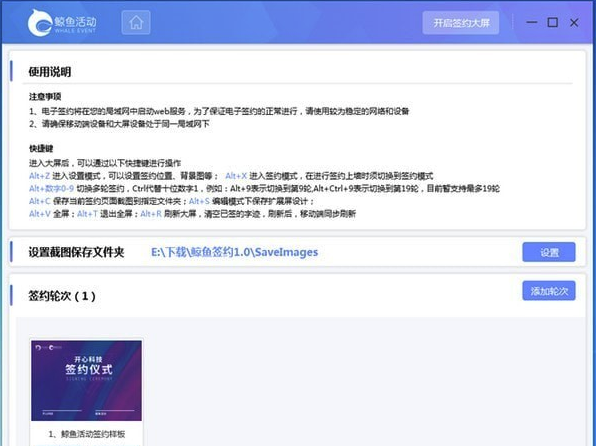Open the E:\下载\鲸鱼签约1.0\SaveImages path link
Screen dimensions: 596x446
click(x=235, y=252)
